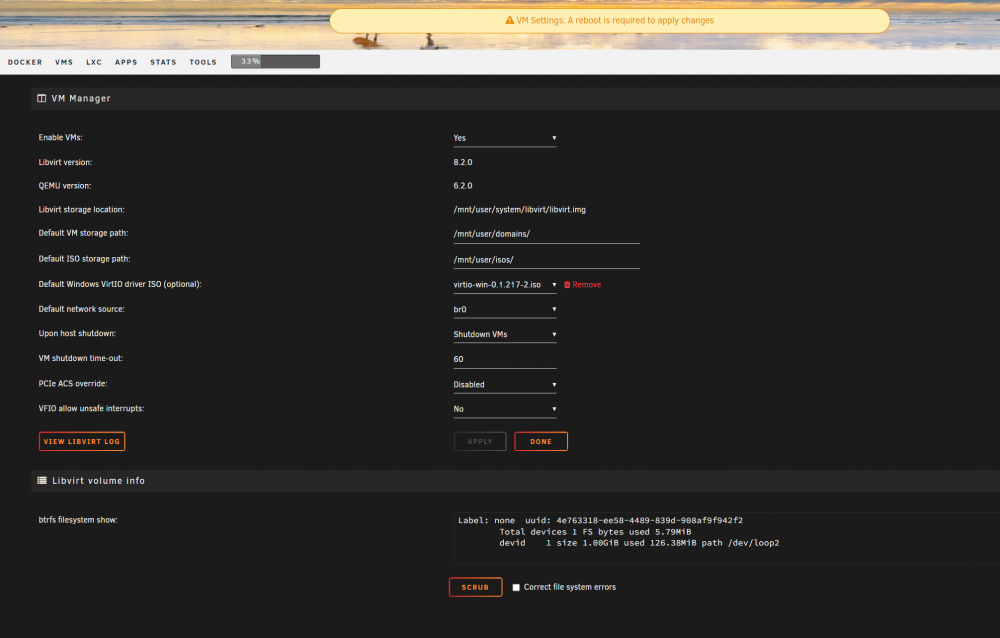Click the Upon host shutdown label
Screen dimensions: 1000x638
pyautogui.click(x=77, y=333)
